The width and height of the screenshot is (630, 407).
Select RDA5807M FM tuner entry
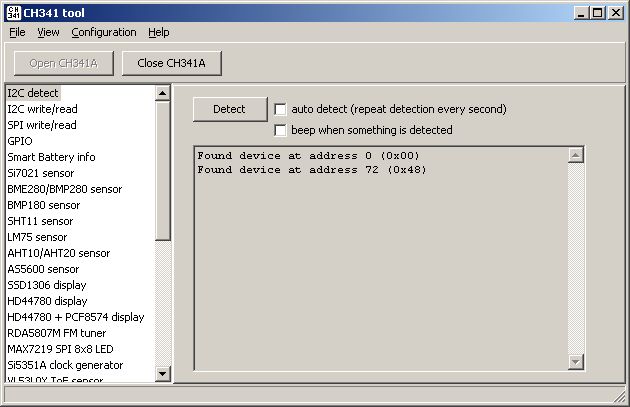57,333
